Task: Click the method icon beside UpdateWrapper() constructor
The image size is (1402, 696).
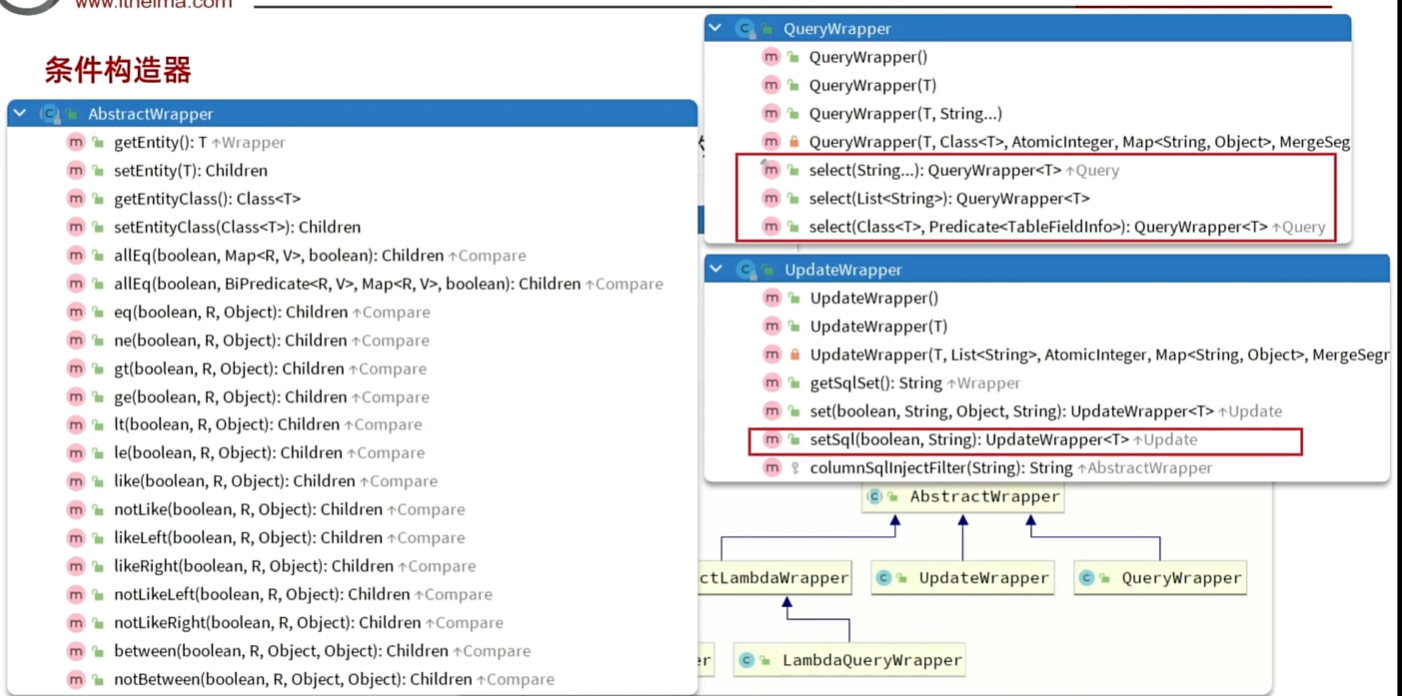Action: coord(772,298)
